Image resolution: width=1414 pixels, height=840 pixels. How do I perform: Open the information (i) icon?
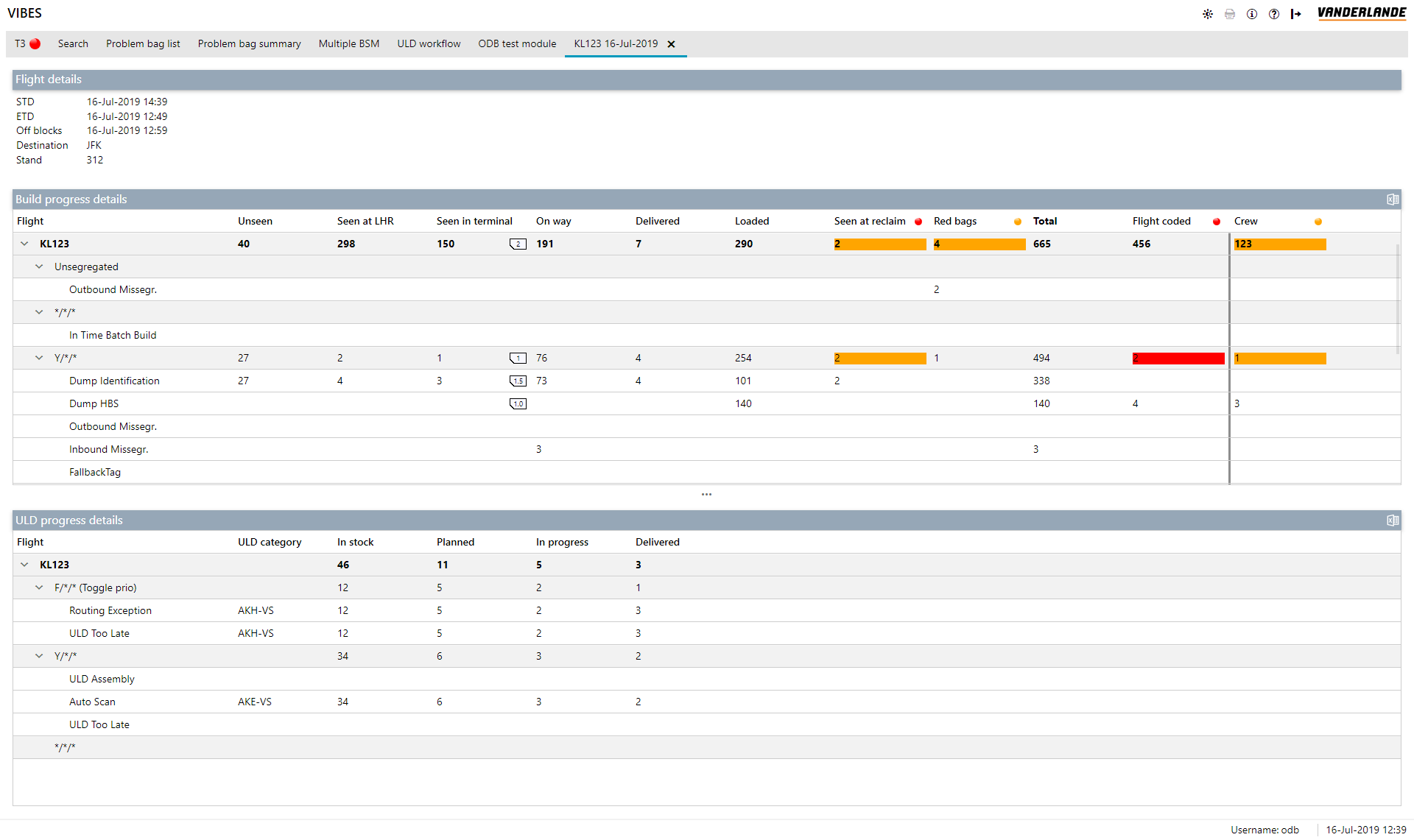click(x=1252, y=14)
